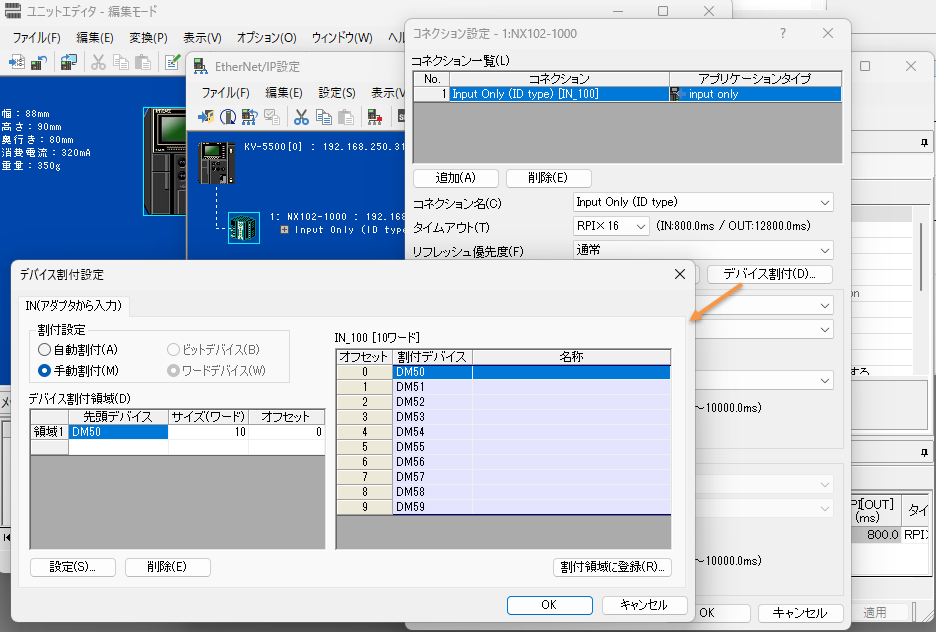Click the pencil edit icon in Unit Editor toolbar
This screenshot has width=936, height=632.
click(x=172, y=62)
